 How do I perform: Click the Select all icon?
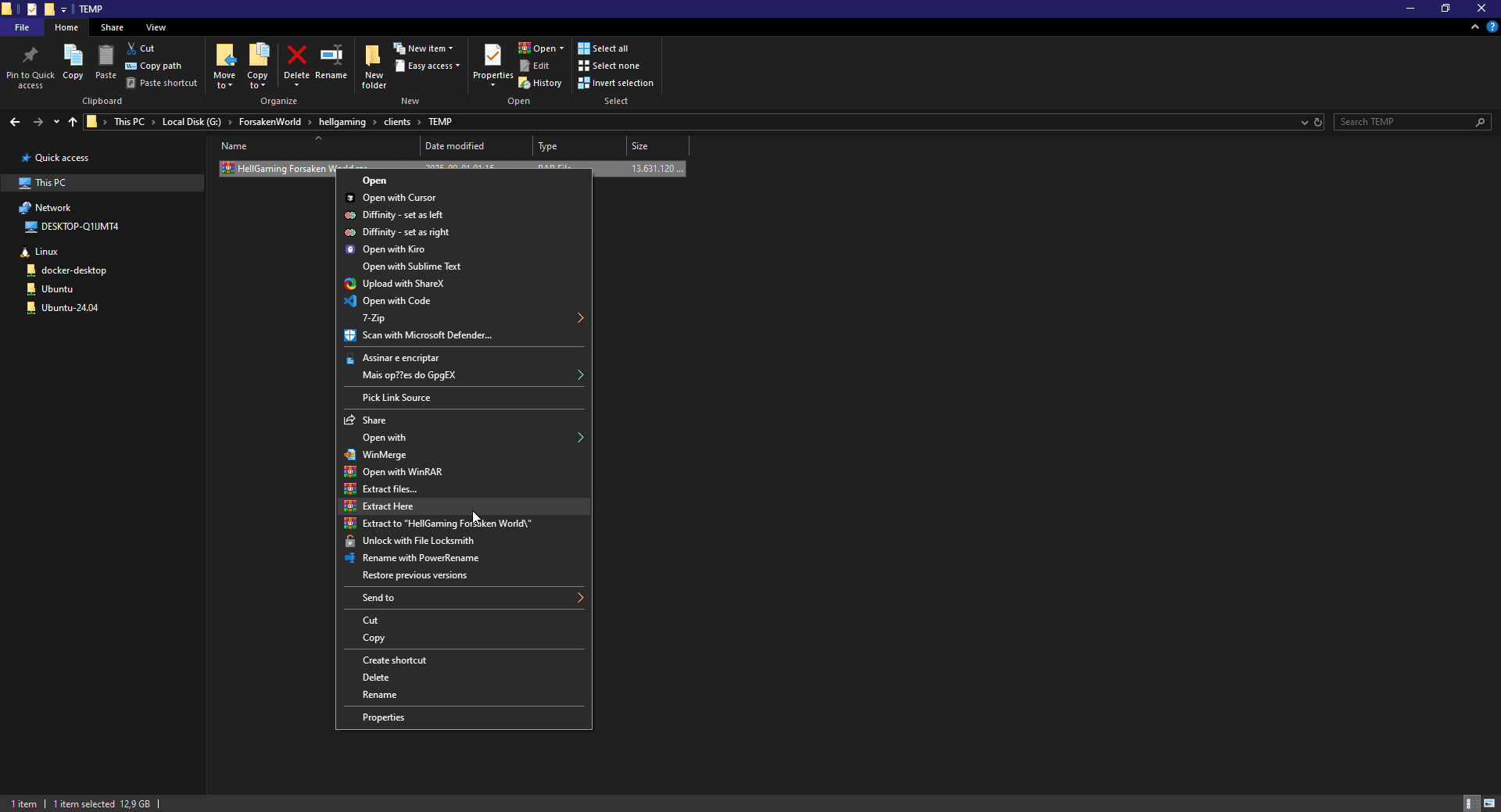tap(584, 48)
